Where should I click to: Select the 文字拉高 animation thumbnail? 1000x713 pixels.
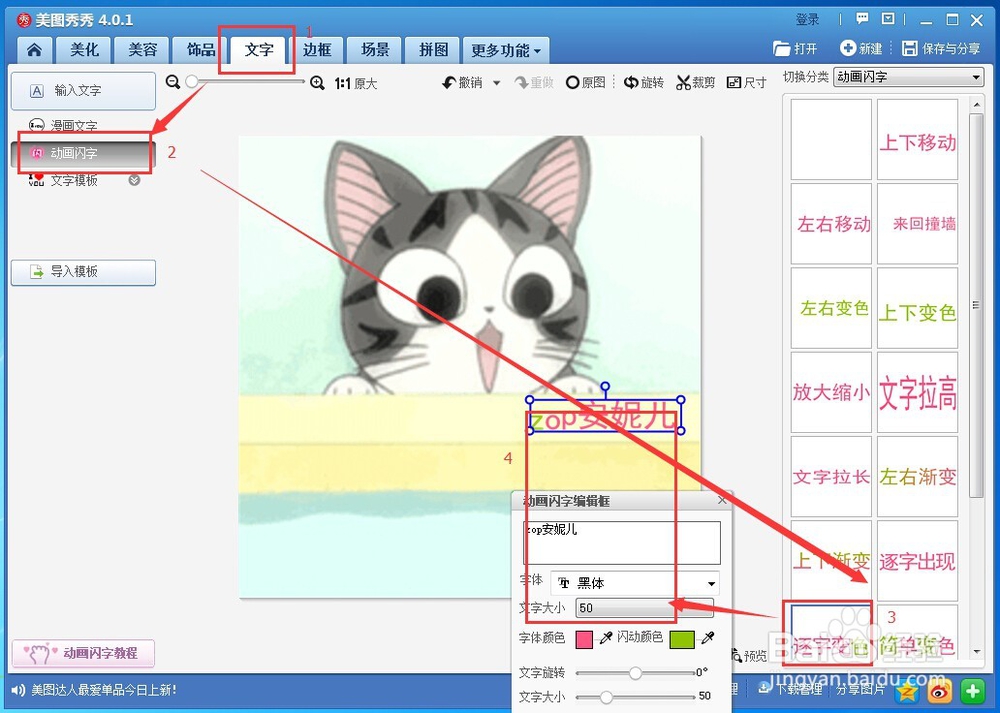[917, 392]
